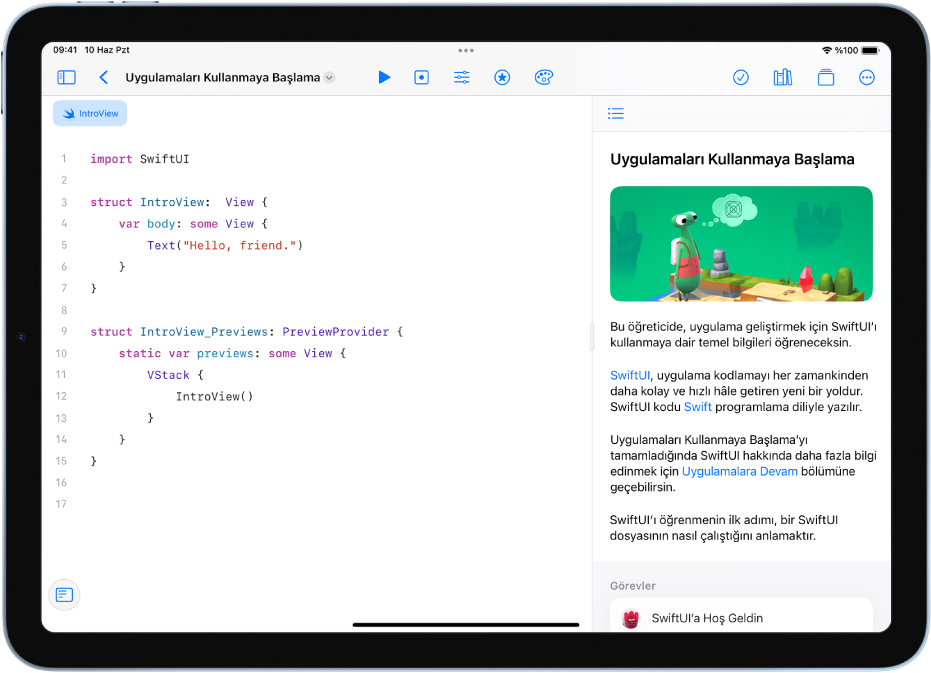
Task: Click the three-dot multitasking control
Action: (x=466, y=50)
